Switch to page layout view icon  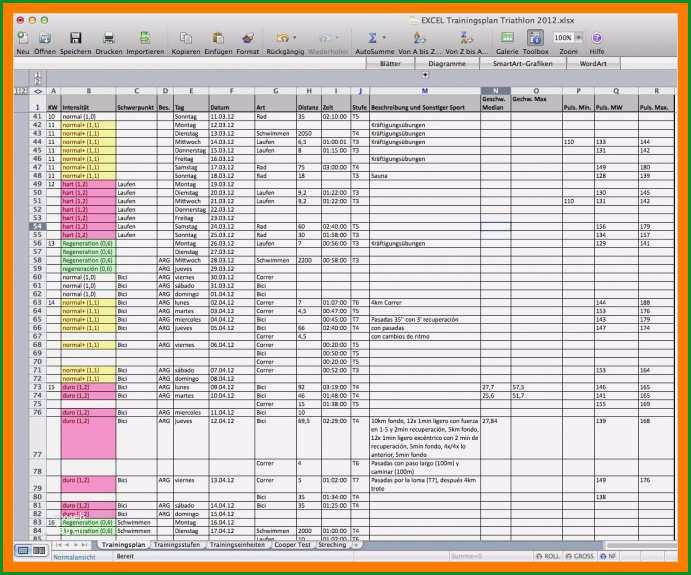tap(39, 550)
